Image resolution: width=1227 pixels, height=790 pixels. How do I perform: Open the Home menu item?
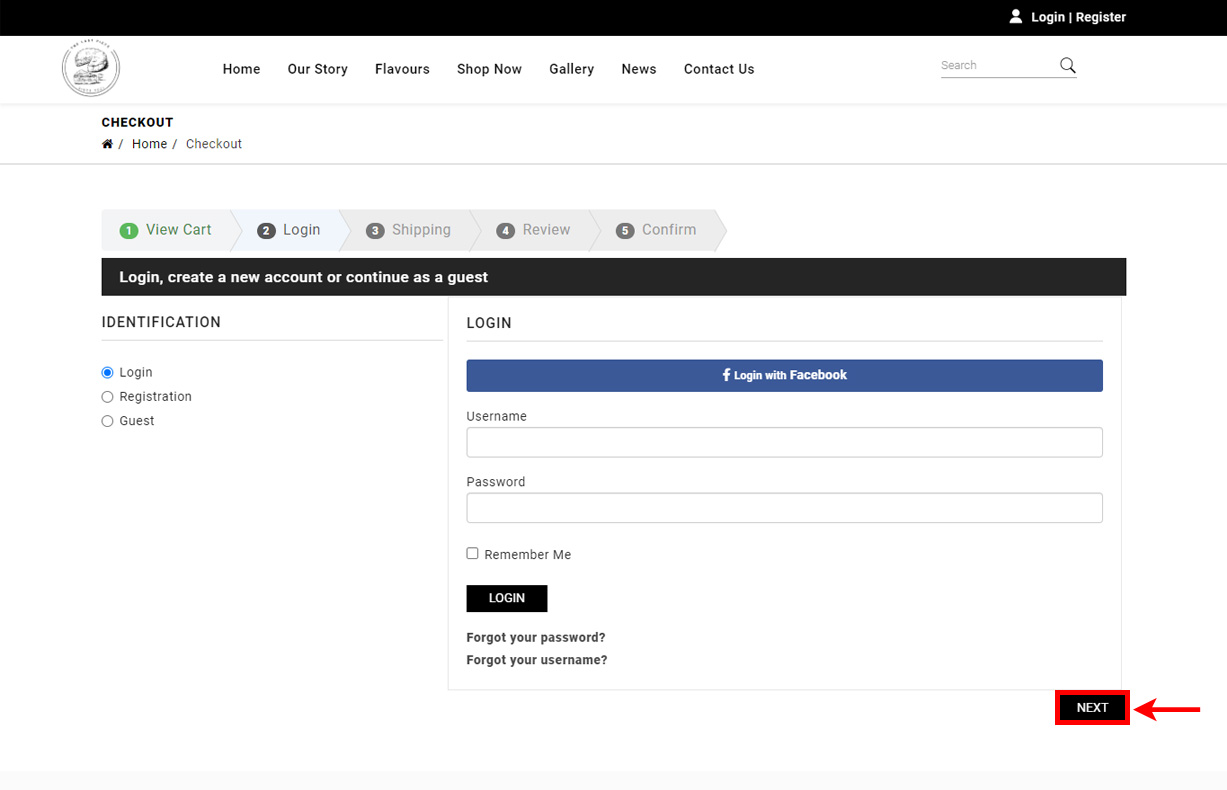pos(241,69)
